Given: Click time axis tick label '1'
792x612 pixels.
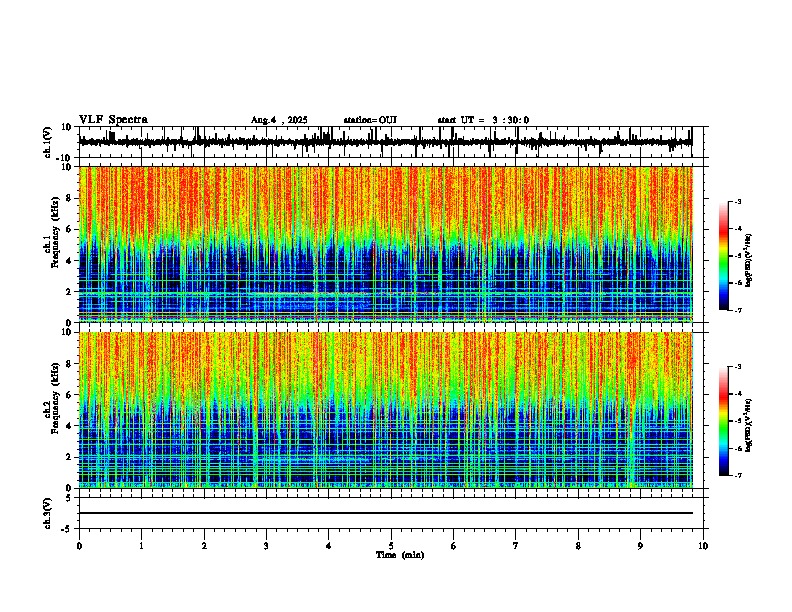Looking at the screenshot, I should pyautogui.click(x=141, y=546).
